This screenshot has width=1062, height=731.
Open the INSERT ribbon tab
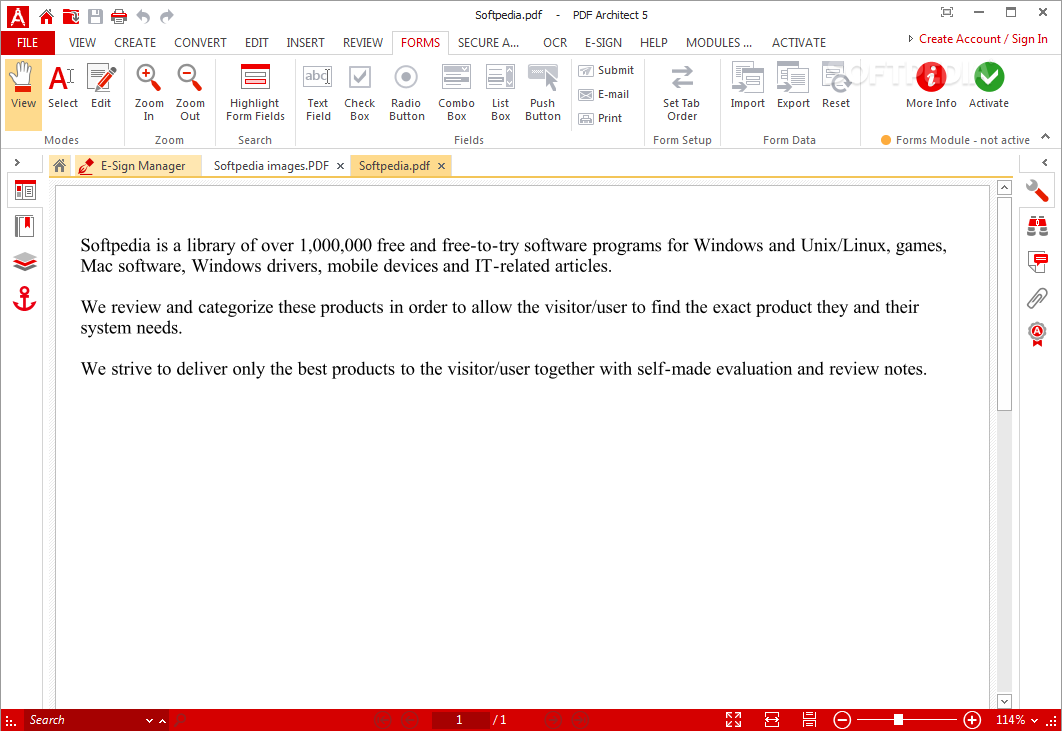305,43
